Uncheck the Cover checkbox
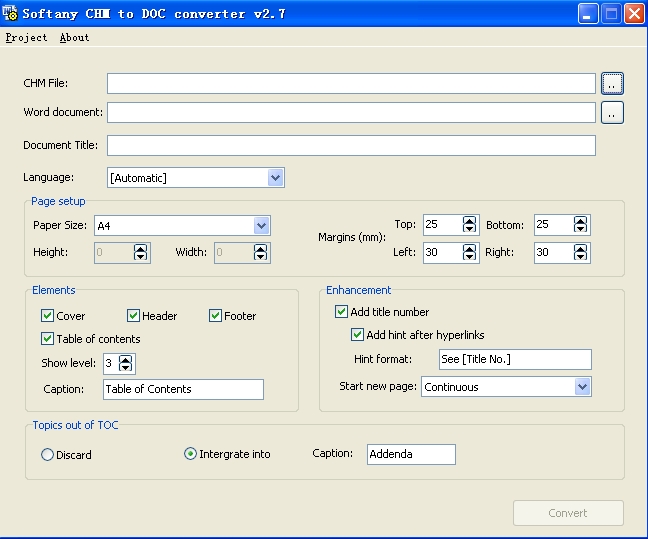Viewport: 648px width, 539px height. click(x=47, y=316)
